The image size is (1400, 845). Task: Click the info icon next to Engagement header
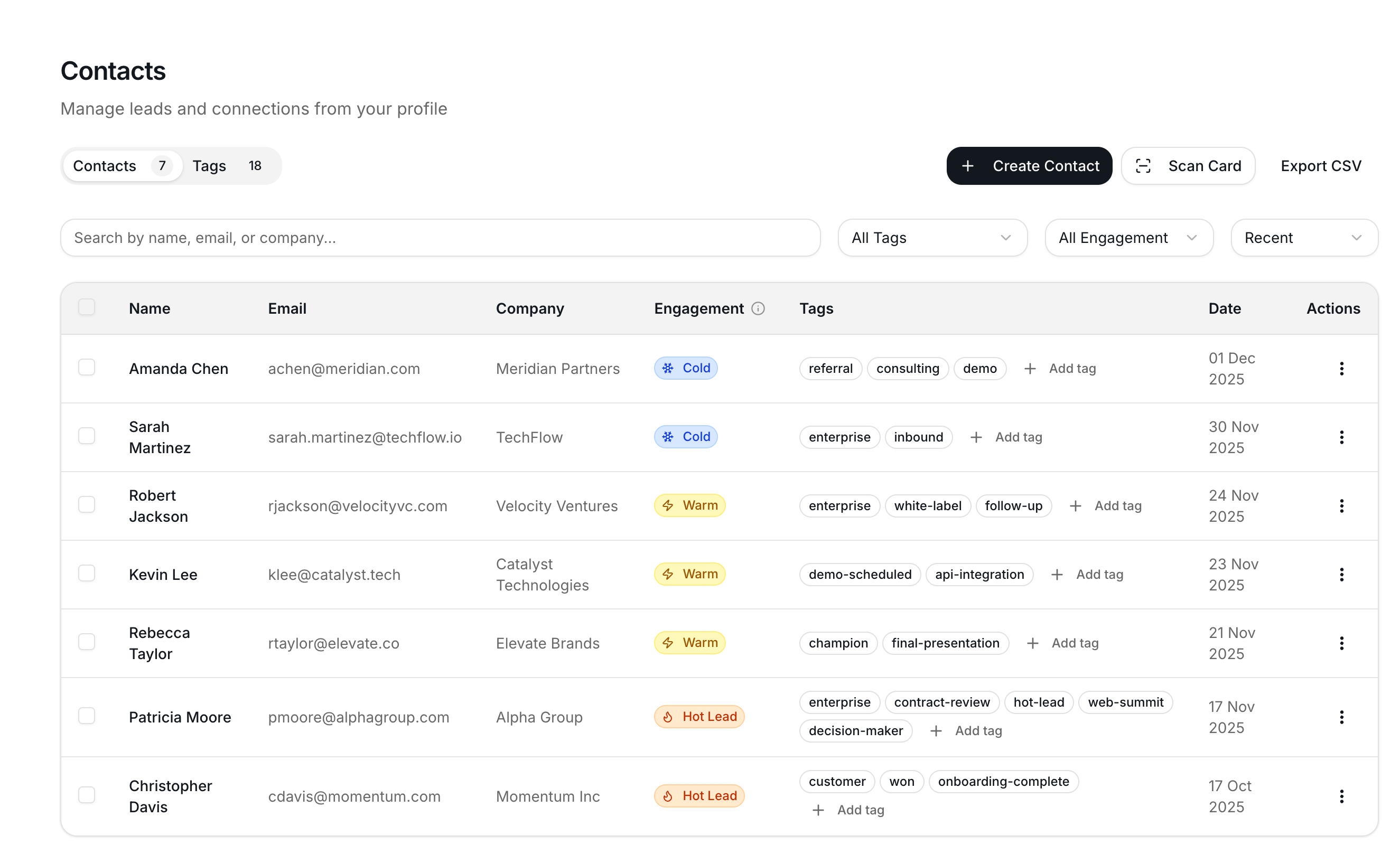759,308
